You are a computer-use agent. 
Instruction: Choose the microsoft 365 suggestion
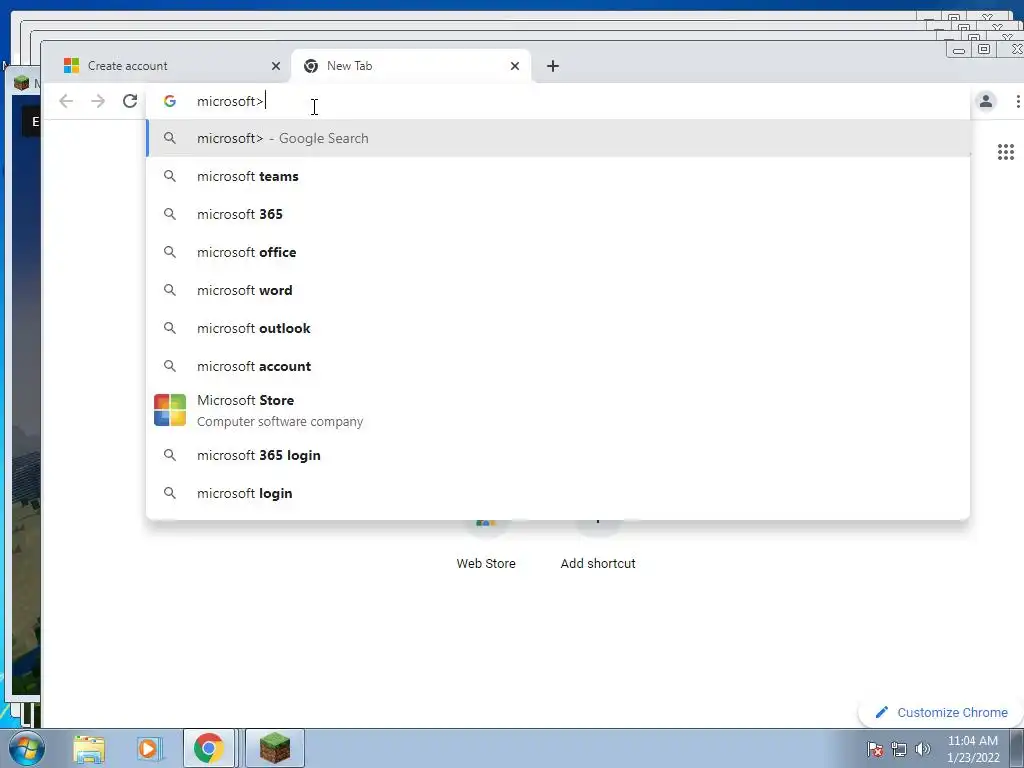tap(558, 214)
